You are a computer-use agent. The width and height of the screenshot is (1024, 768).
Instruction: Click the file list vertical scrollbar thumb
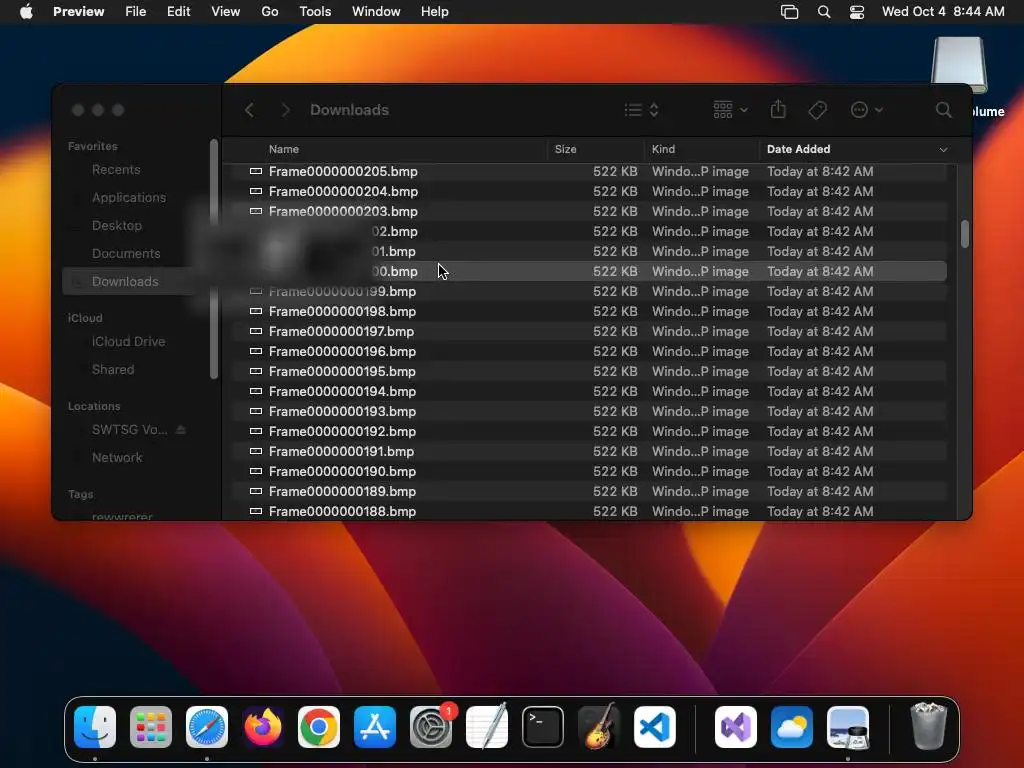point(965,234)
